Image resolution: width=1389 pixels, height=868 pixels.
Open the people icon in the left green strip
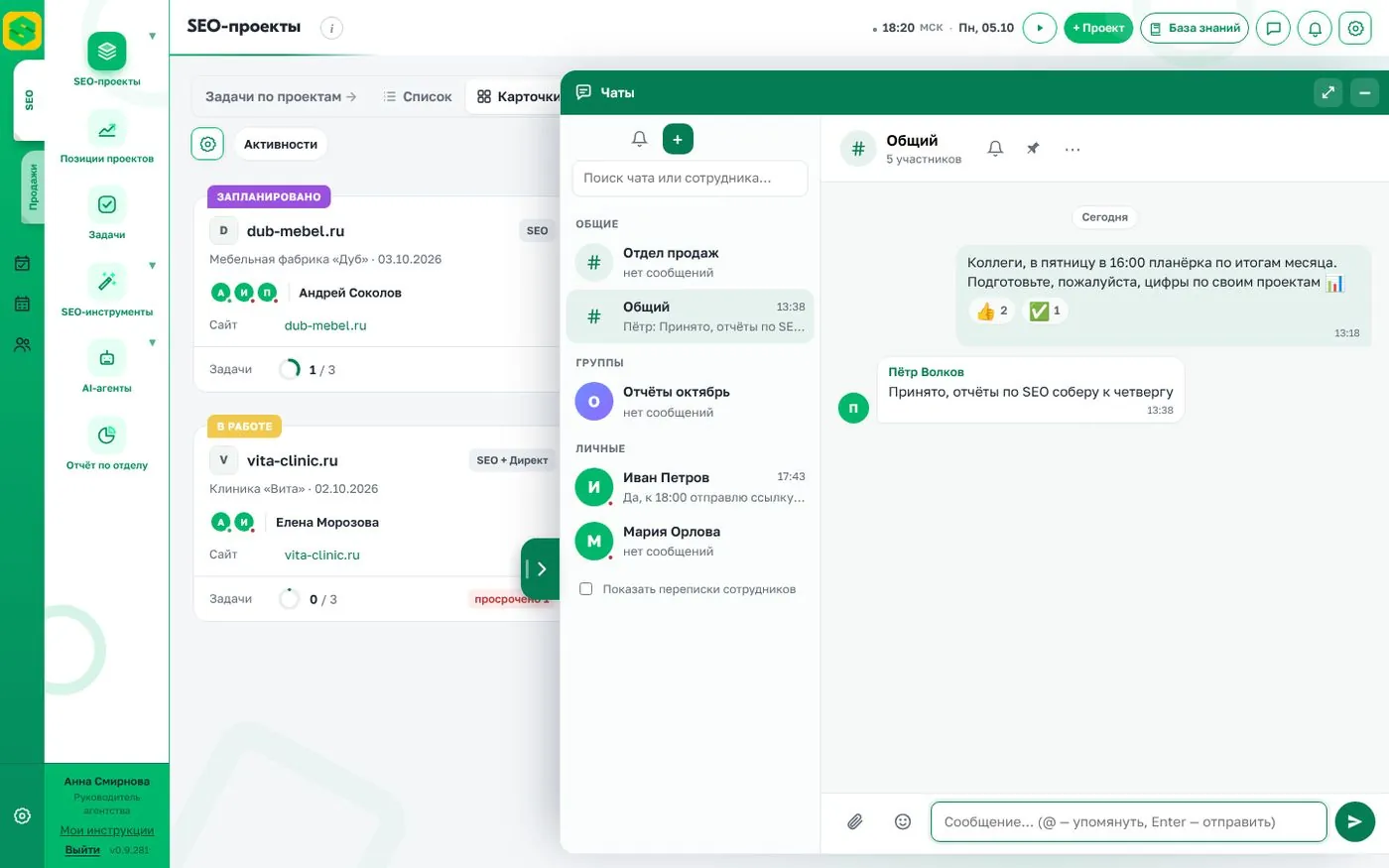tap(22, 345)
